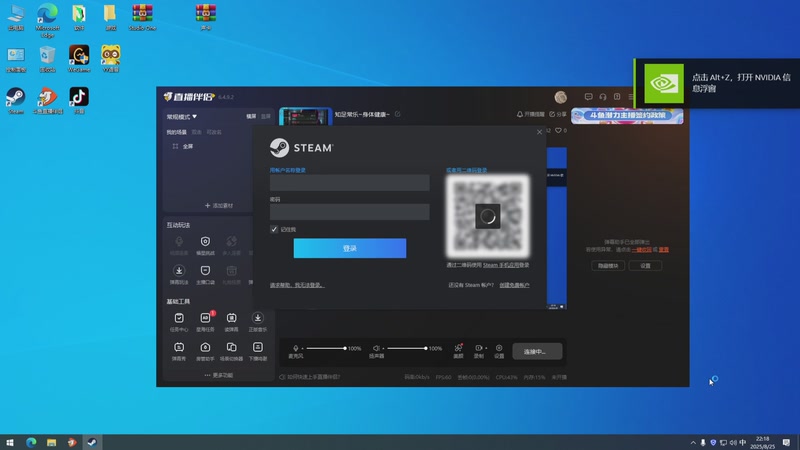Click the promotional banner near top right

click(627, 116)
